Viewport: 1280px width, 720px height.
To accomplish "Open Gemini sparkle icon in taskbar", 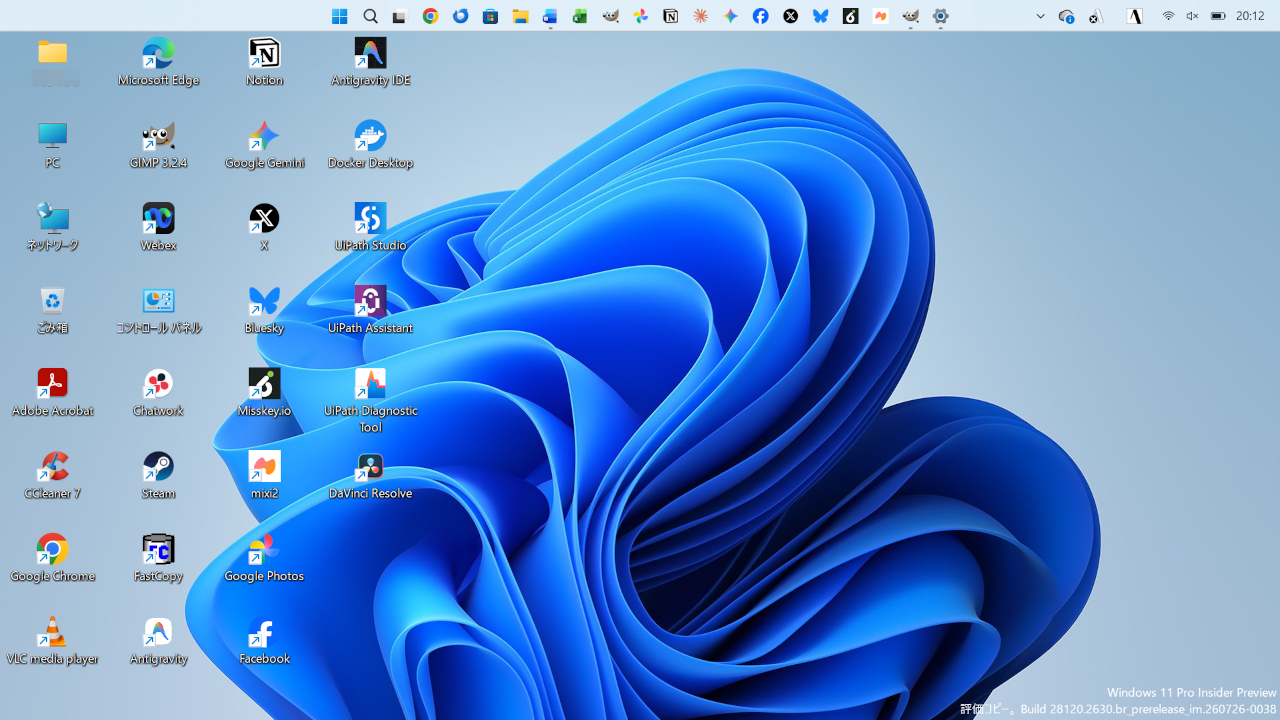I will click(x=730, y=16).
